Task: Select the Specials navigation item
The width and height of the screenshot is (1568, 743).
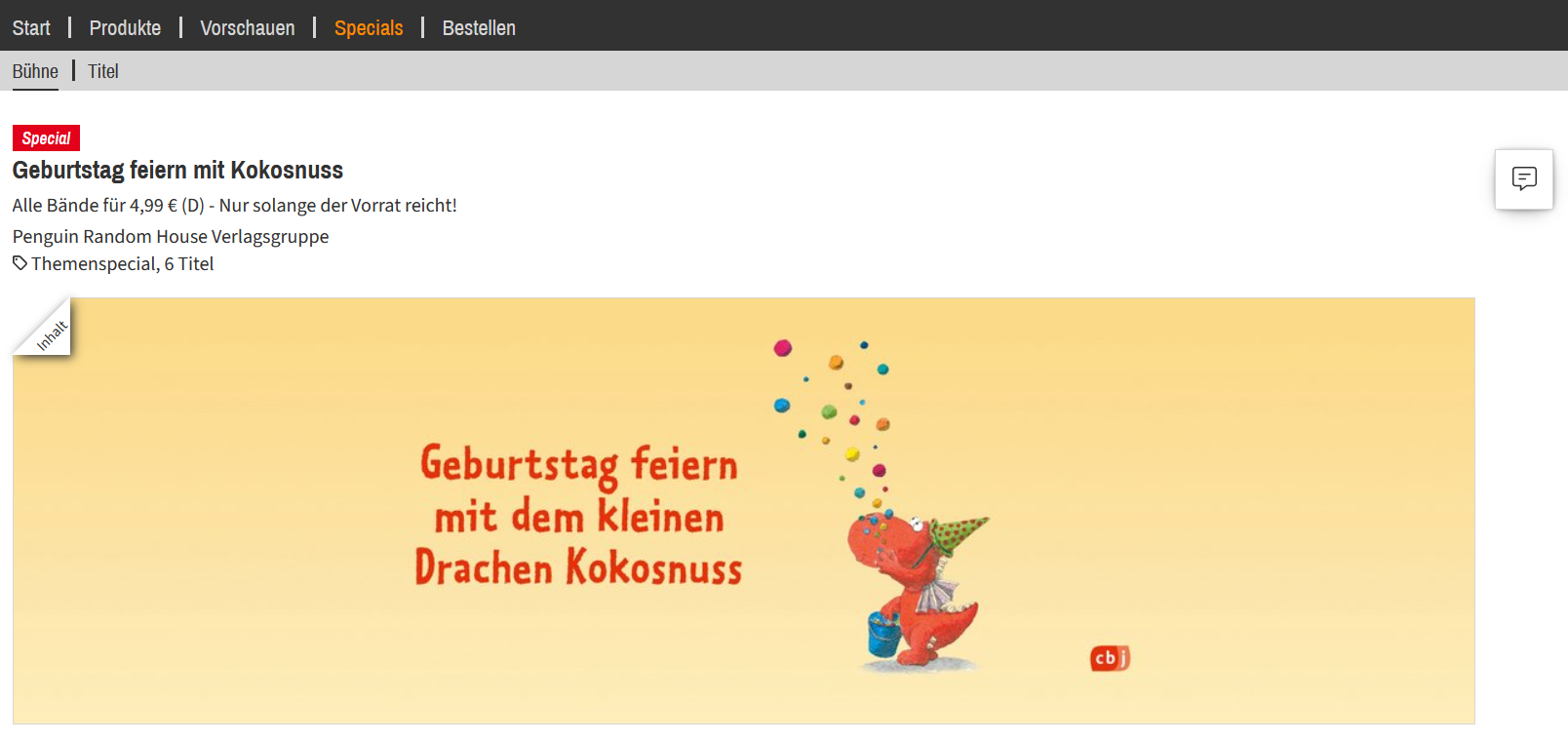Action: pyautogui.click(x=369, y=28)
